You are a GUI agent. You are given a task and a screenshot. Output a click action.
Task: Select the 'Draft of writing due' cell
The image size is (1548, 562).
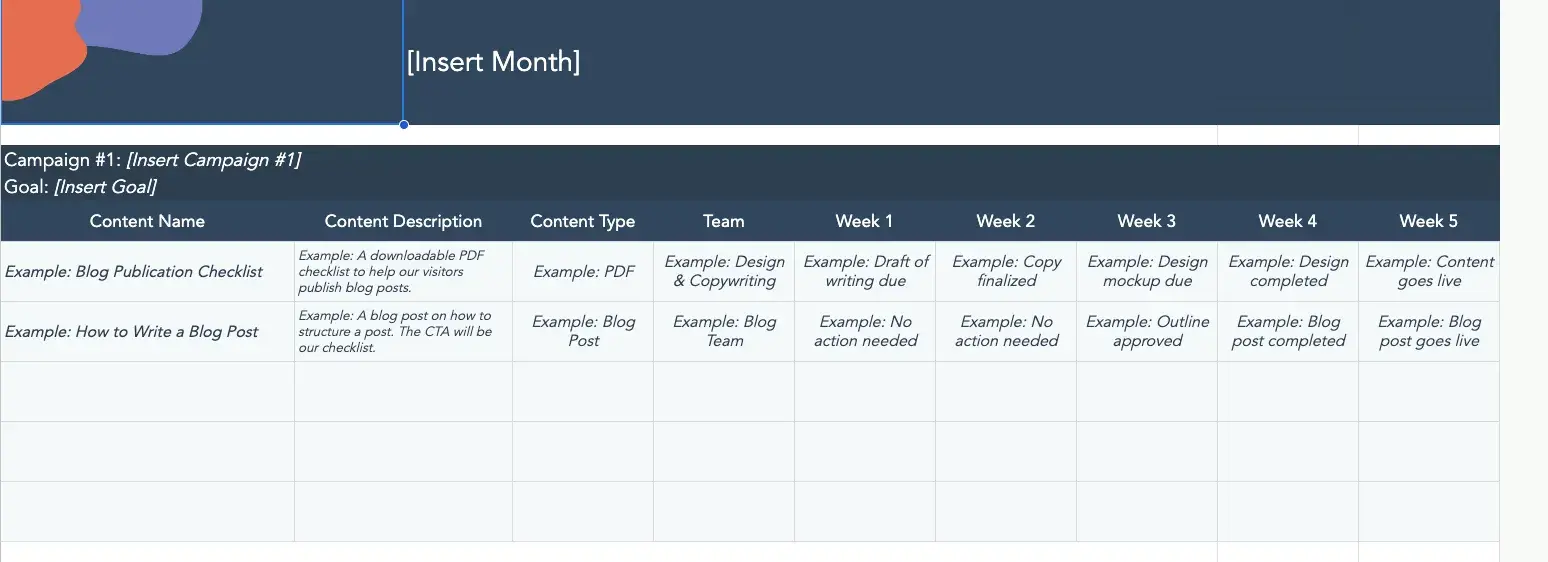[x=865, y=272]
